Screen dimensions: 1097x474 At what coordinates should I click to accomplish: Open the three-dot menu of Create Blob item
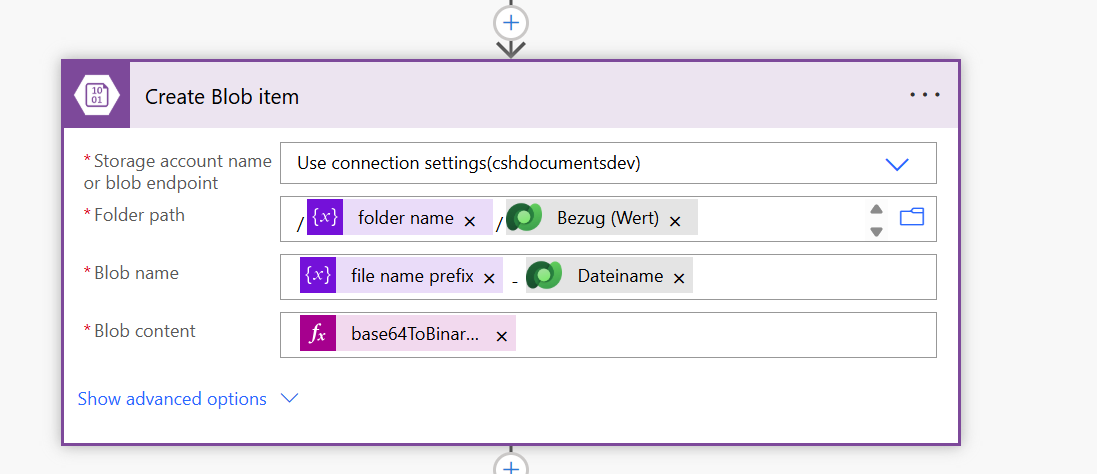point(924,95)
